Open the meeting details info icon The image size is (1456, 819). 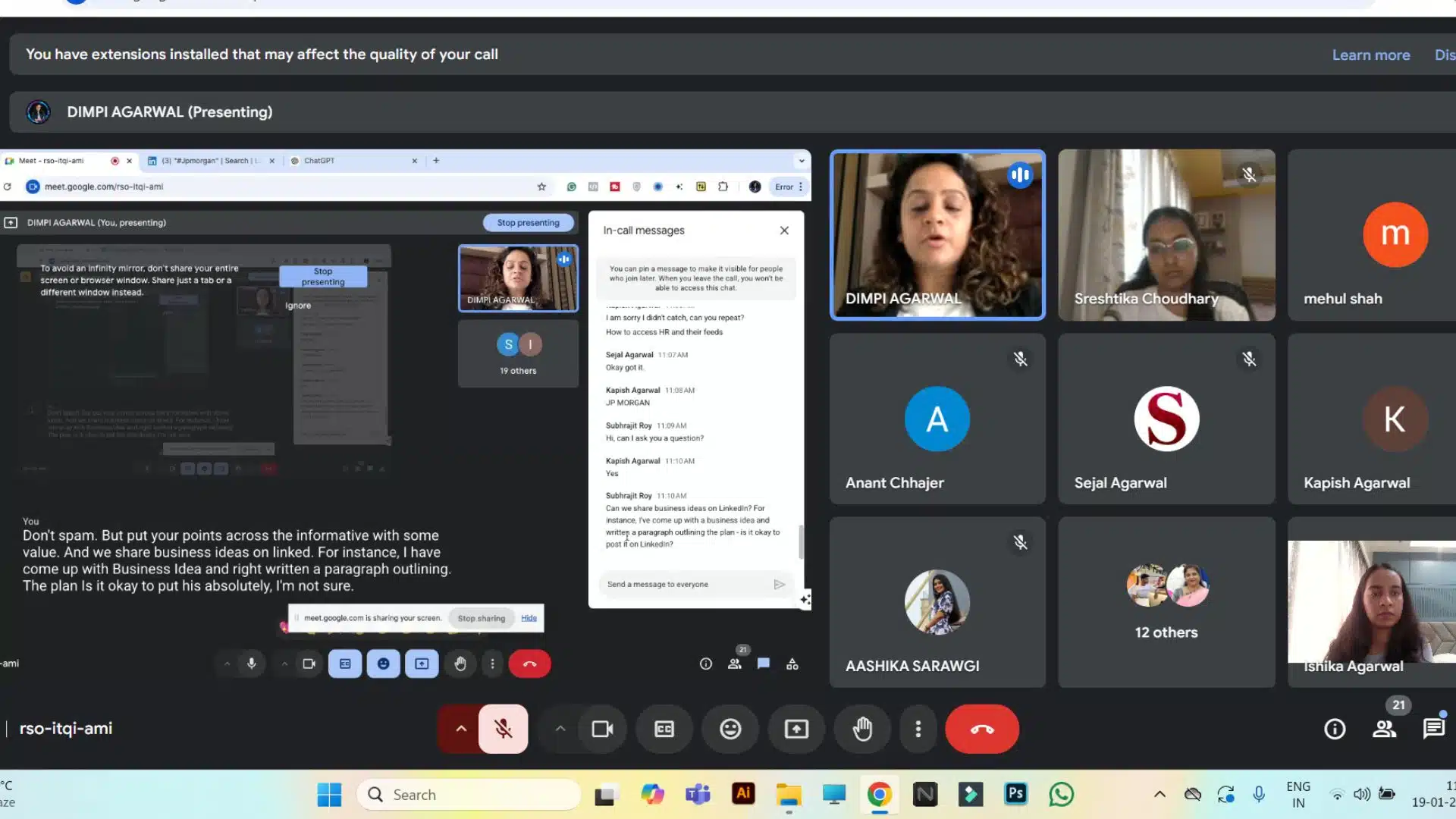click(1335, 729)
